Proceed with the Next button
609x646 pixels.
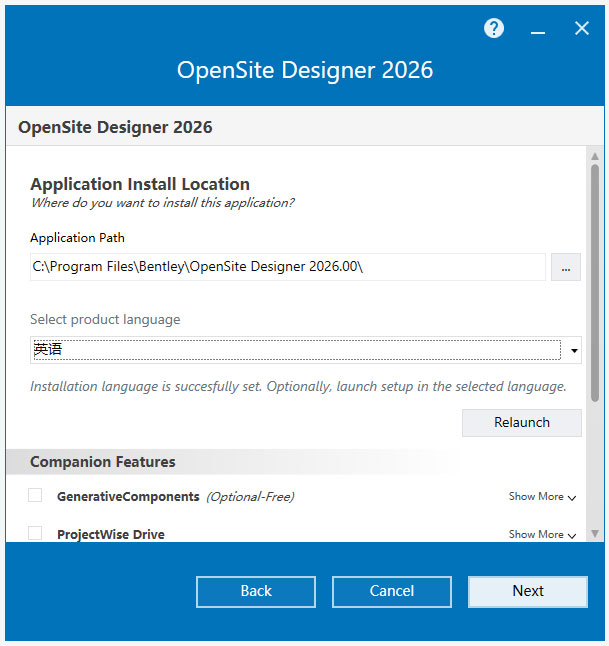point(528,591)
